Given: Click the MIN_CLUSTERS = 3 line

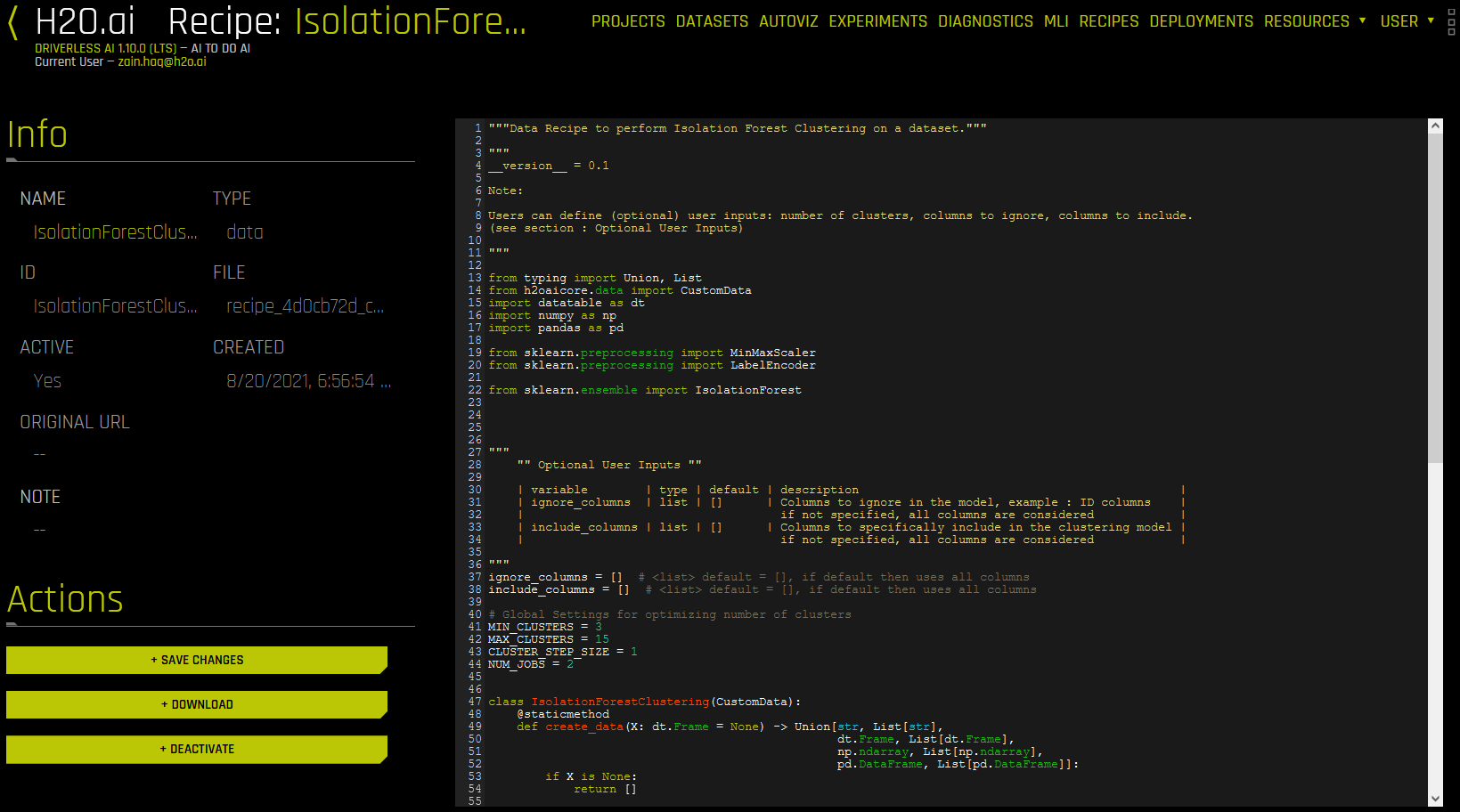Looking at the screenshot, I should pos(545,627).
